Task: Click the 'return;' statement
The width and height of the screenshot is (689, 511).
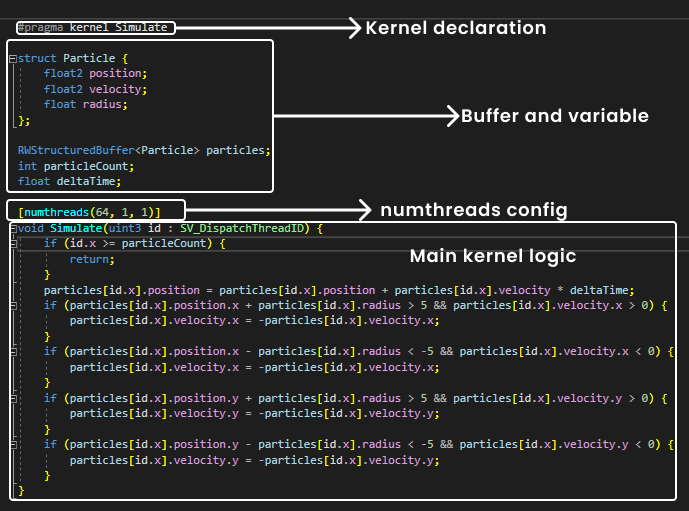Action: tap(92, 259)
